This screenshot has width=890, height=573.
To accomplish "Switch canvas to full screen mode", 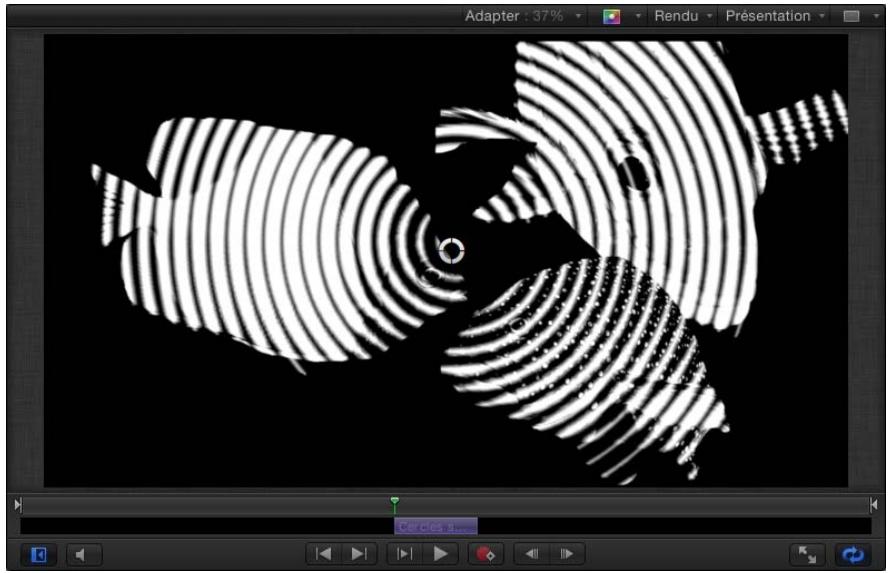I will (807, 554).
